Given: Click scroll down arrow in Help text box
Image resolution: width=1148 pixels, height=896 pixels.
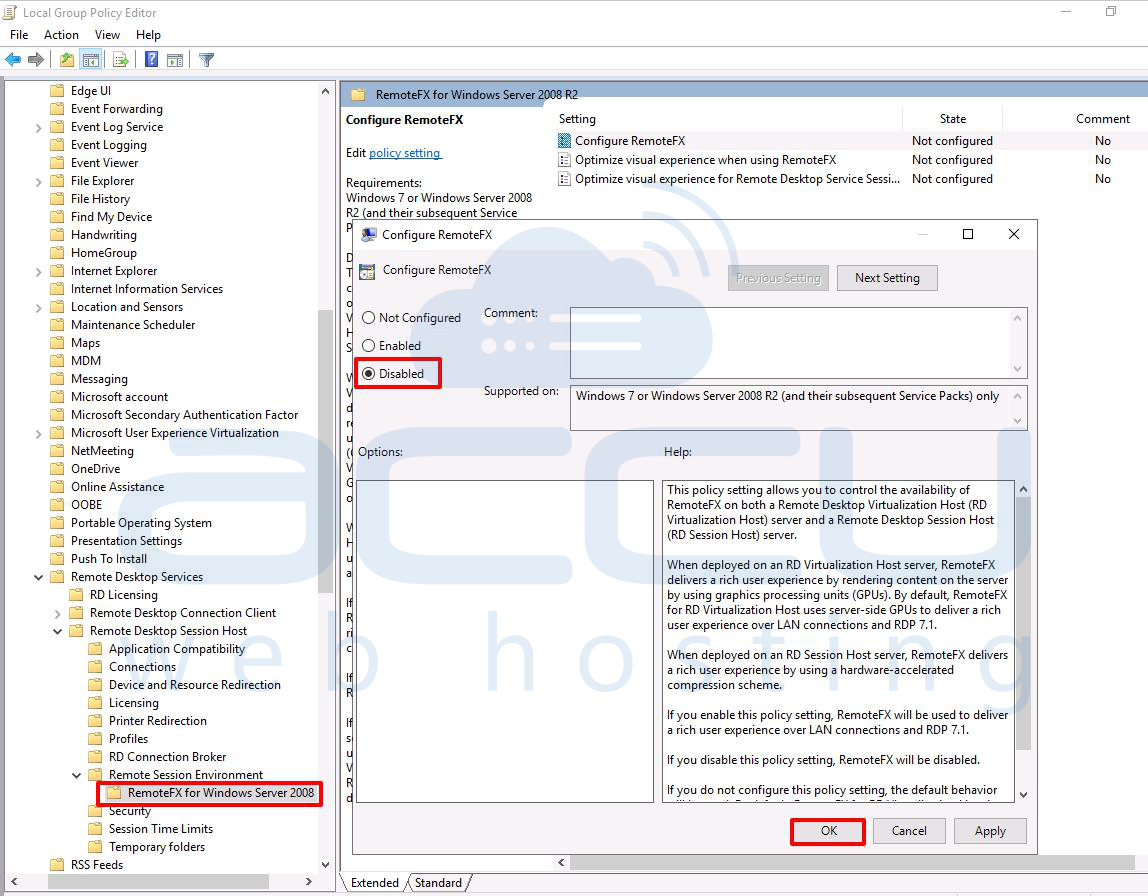Looking at the screenshot, I should click(1023, 794).
